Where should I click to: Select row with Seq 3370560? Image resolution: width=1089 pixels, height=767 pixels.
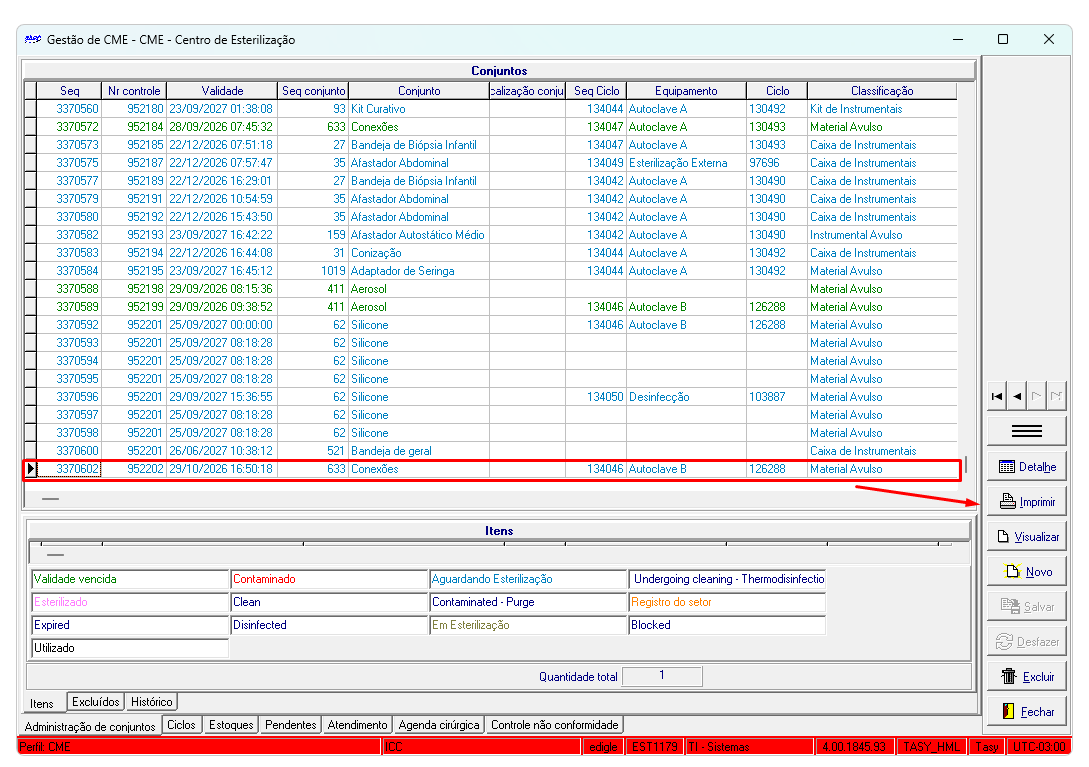[x=490, y=109]
